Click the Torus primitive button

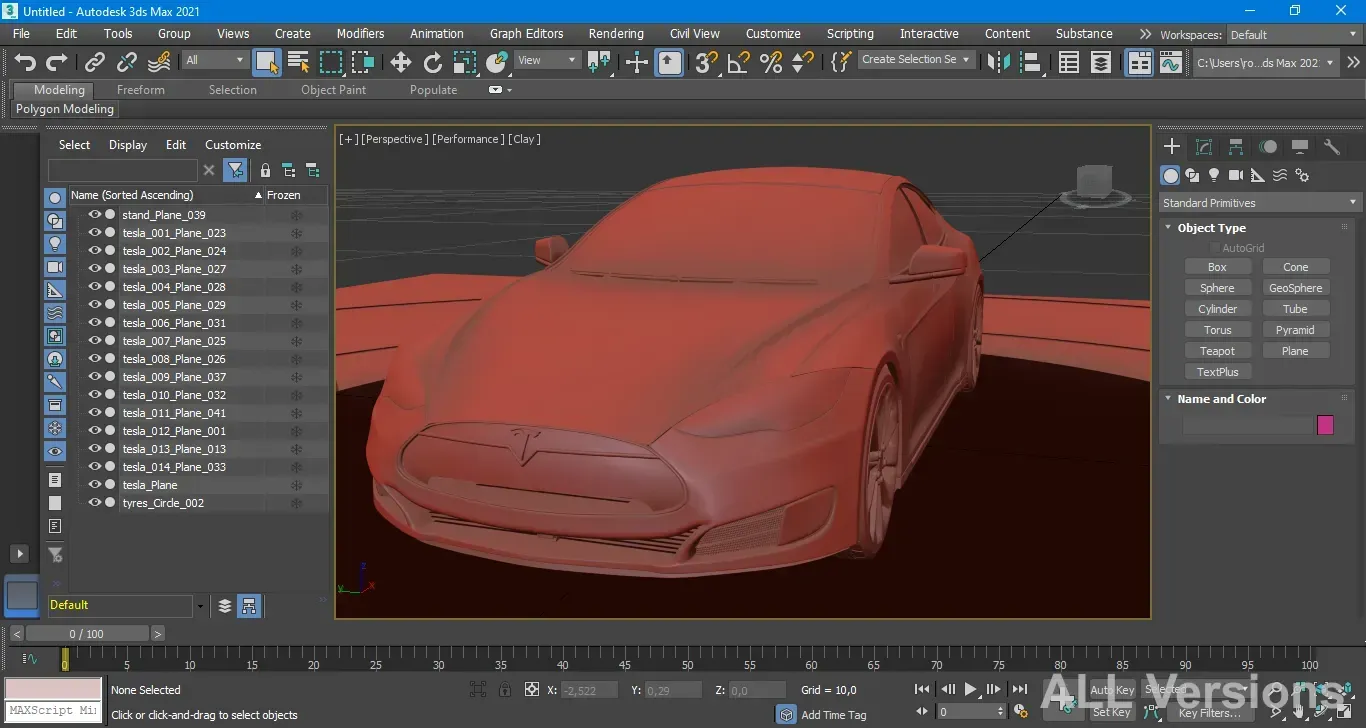point(1217,330)
